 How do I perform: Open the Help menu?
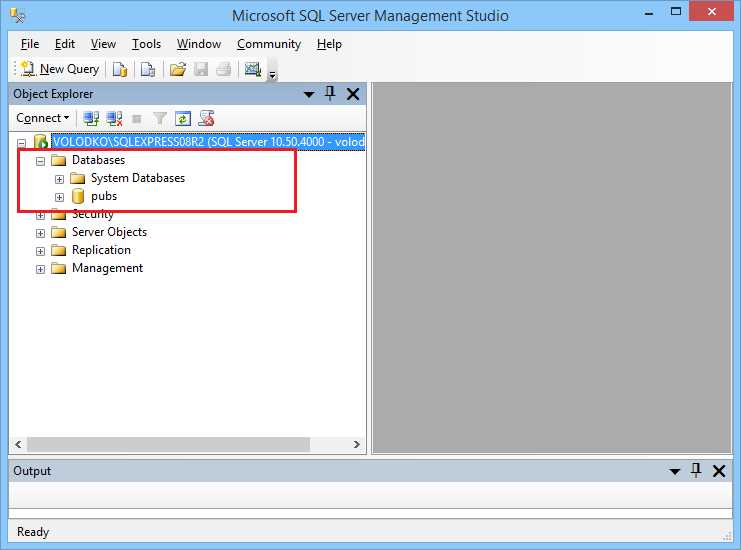pos(329,44)
